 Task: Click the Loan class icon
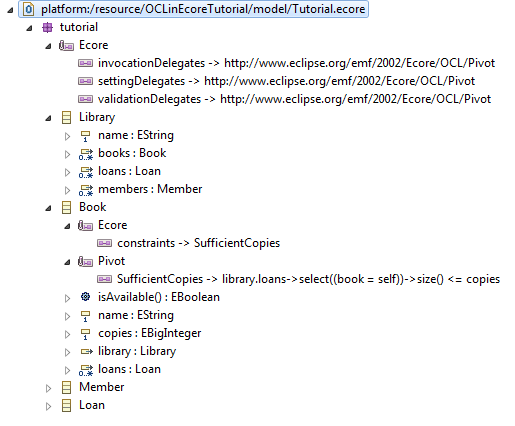coord(66,405)
